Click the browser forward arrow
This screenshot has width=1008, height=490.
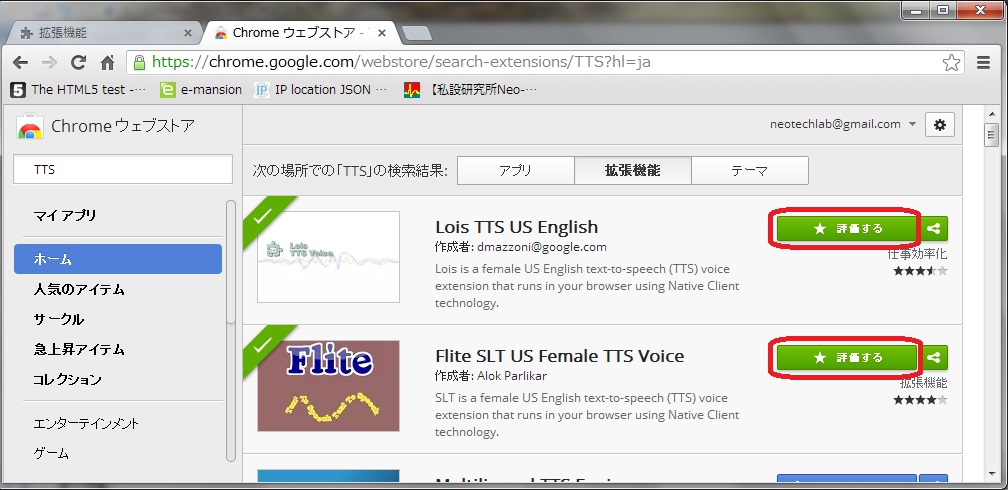(49, 62)
